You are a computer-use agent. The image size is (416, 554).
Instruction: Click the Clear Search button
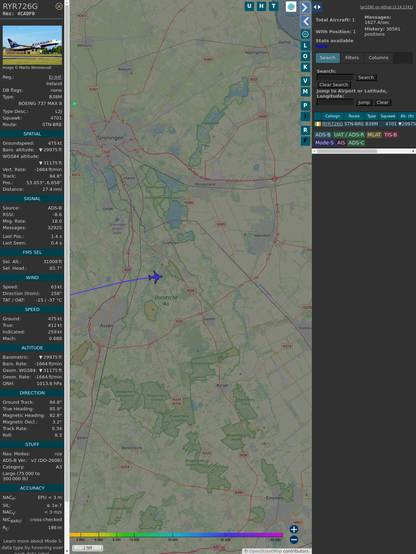pyautogui.click(x=334, y=84)
